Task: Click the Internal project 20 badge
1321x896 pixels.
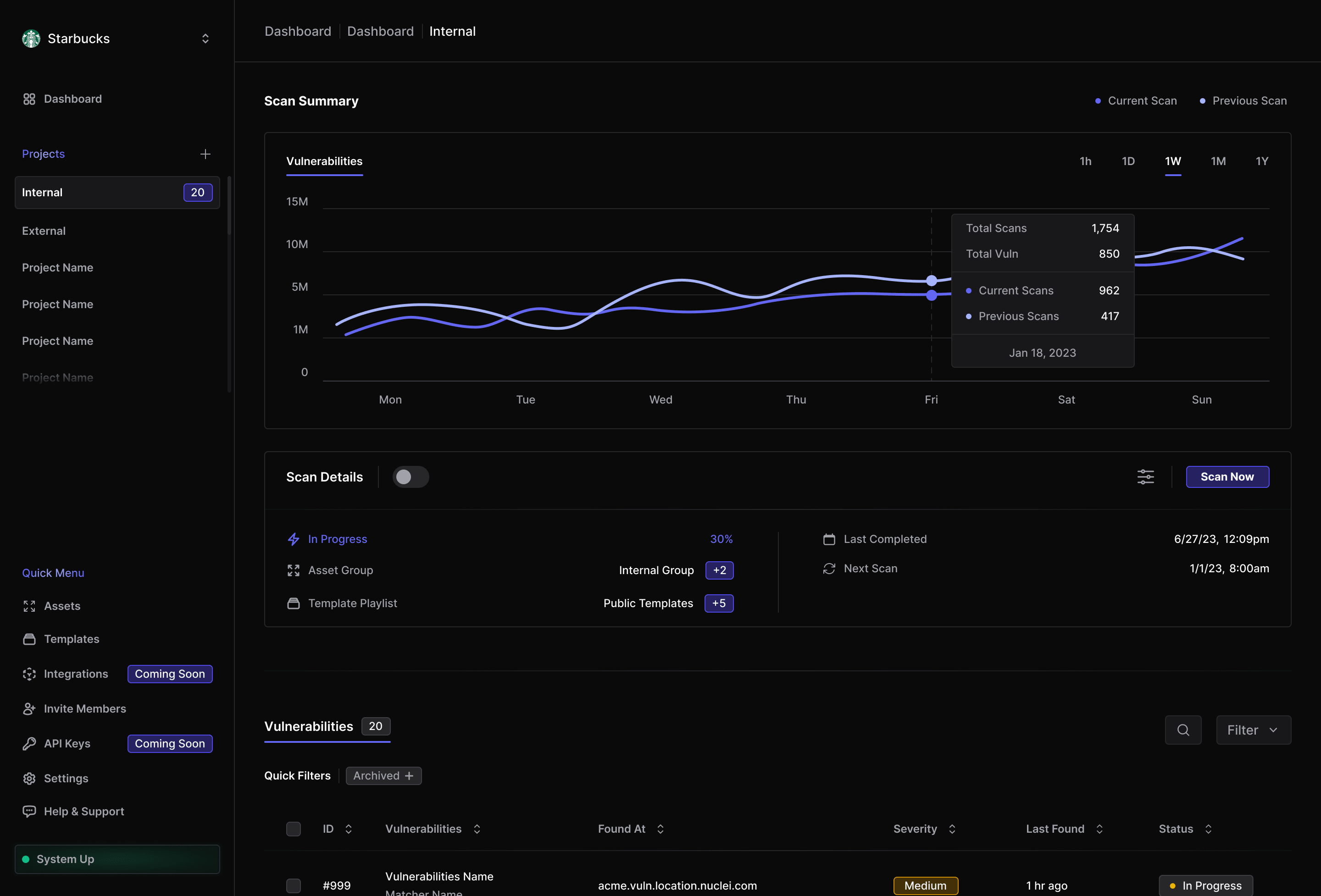Action: [x=198, y=193]
